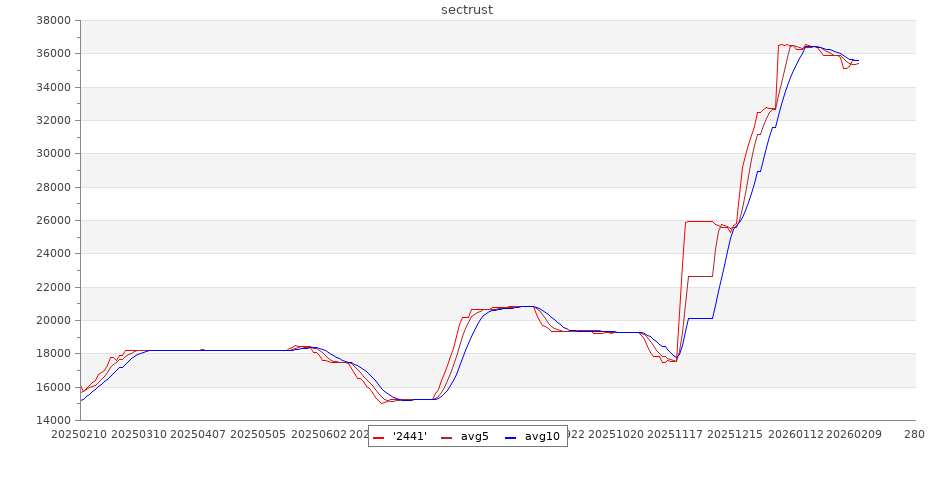Click the 'sectrust' chart title
The width and height of the screenshot is (935, 500).
click(467, 10)
